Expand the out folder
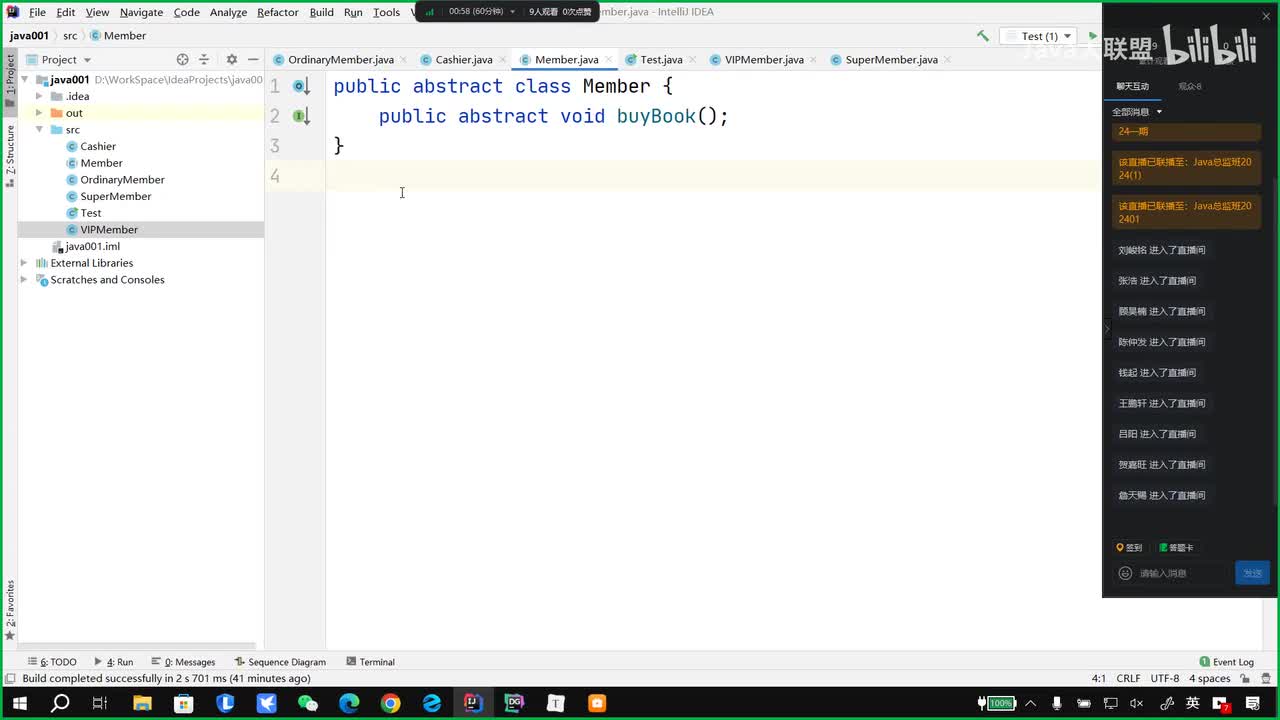This screenshot has width=1280, height=720. [38, 113]
